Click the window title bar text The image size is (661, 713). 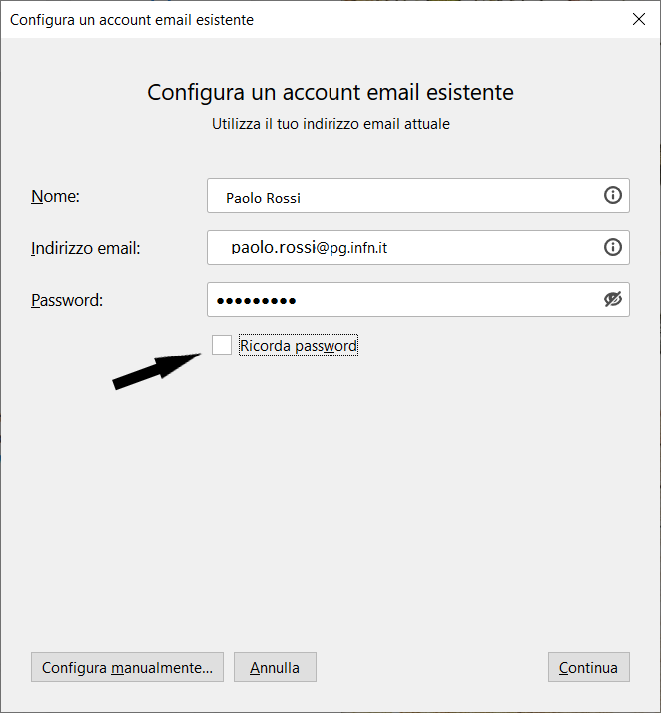click(x=132, y=20)
